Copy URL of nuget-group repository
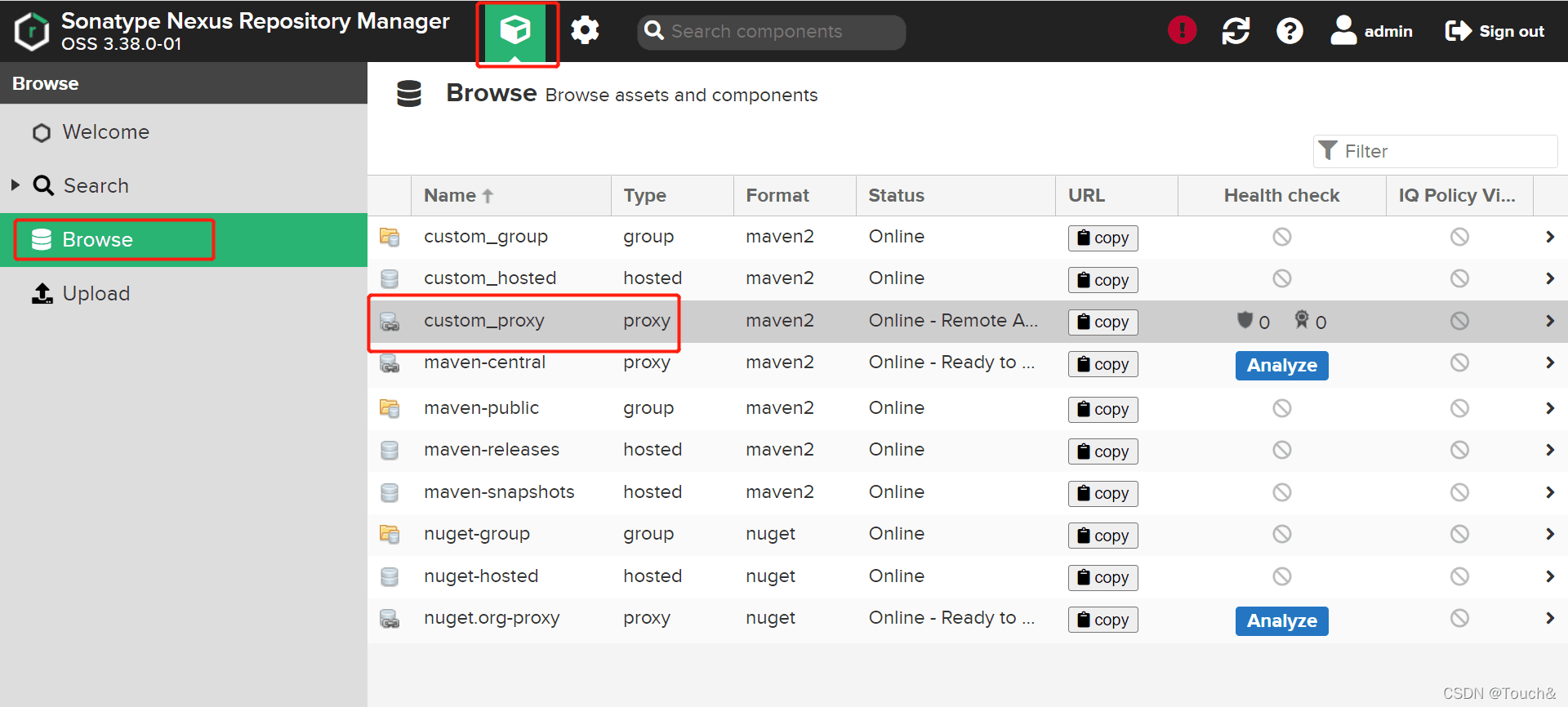1568x707 pixels. point(1102,536)
